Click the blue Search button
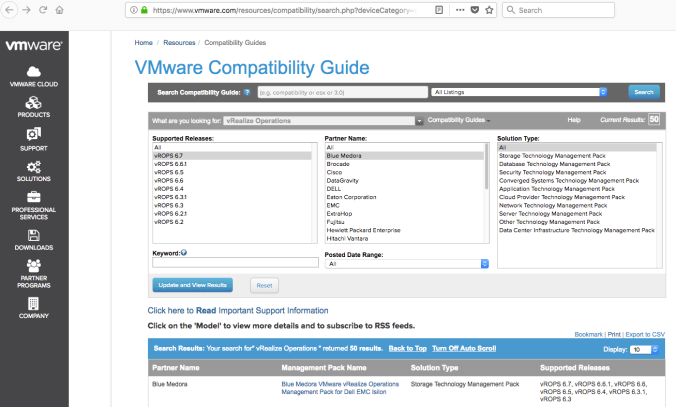 644,92
